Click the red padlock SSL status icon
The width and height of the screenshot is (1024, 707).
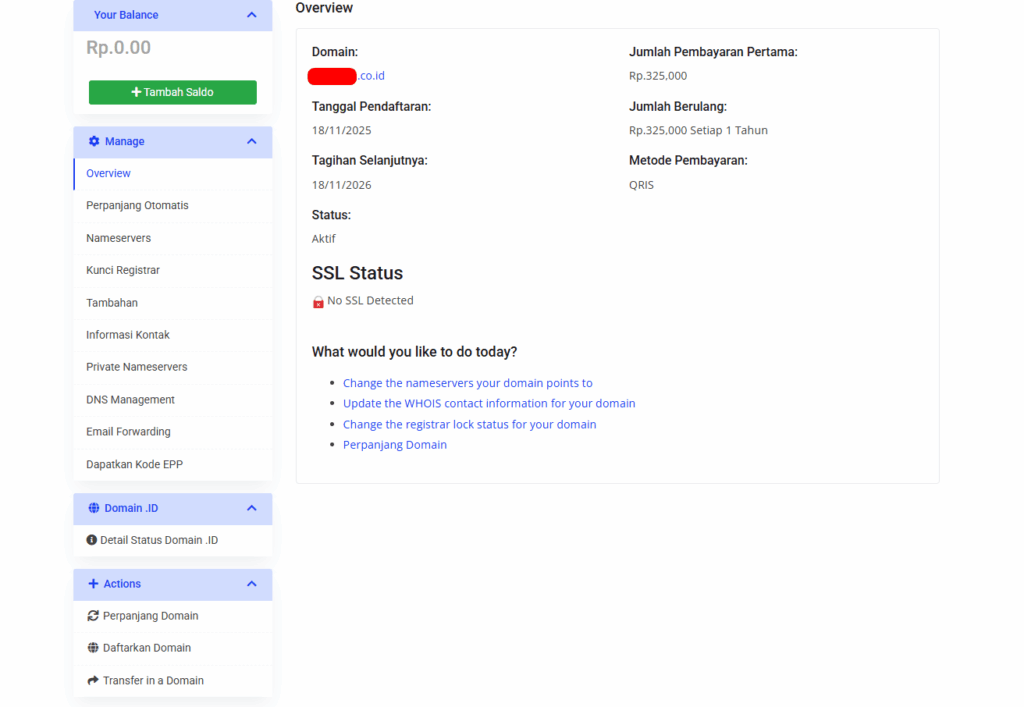tap(318, 301)
